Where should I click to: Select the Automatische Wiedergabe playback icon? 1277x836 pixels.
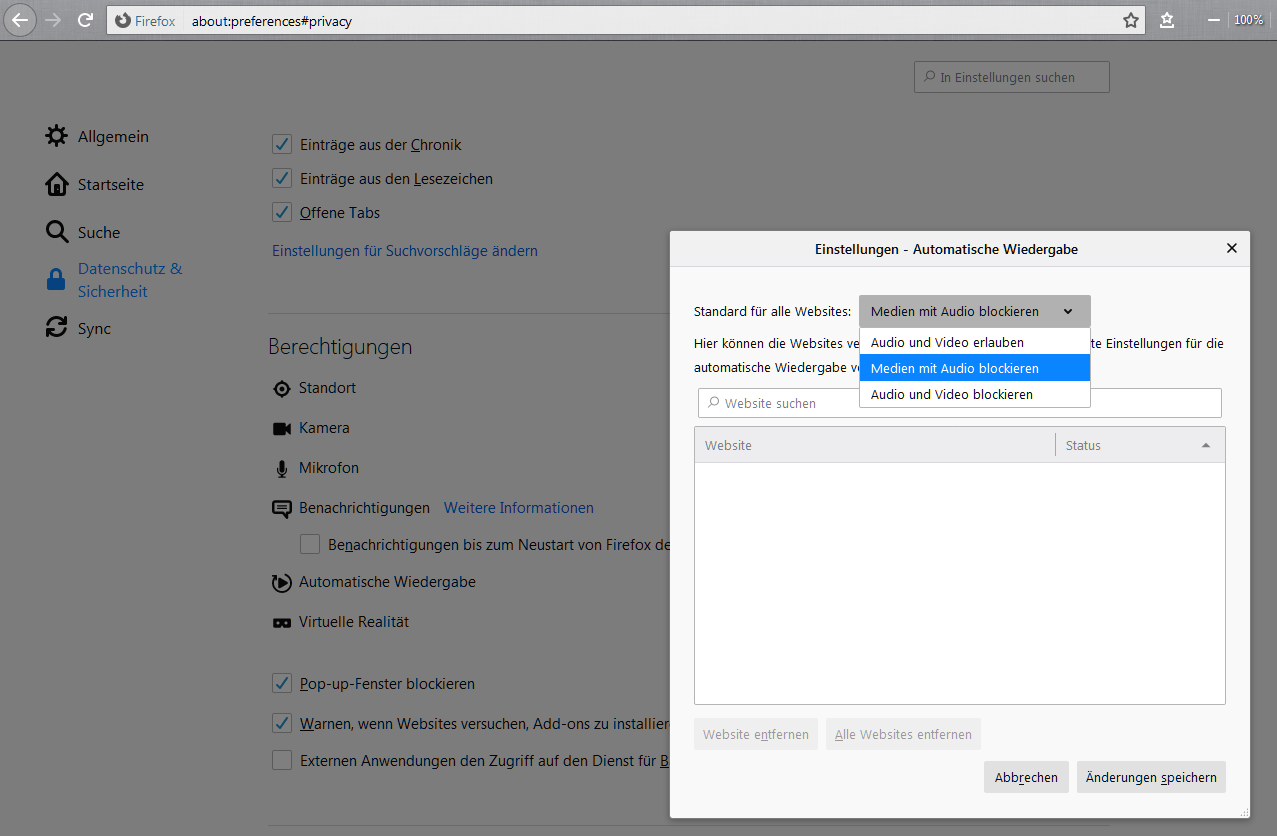tap(282, 582)
